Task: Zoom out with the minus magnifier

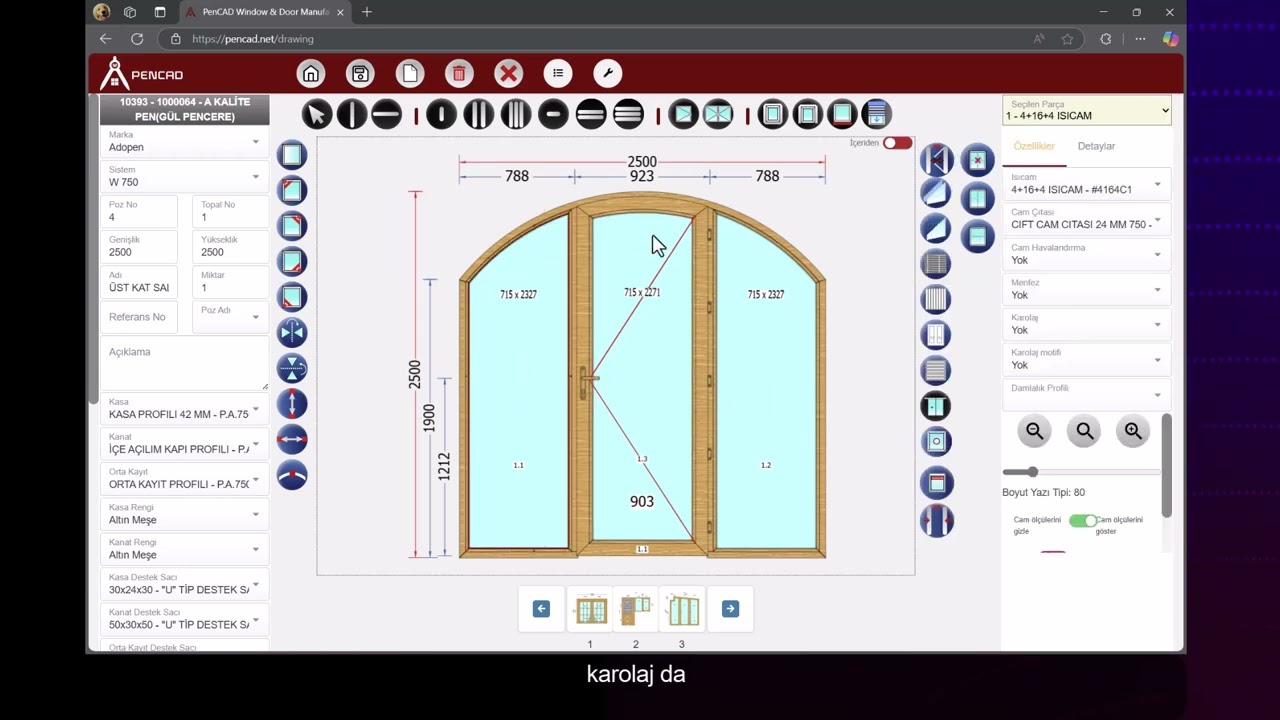Action: click(x=1035, y=432)
